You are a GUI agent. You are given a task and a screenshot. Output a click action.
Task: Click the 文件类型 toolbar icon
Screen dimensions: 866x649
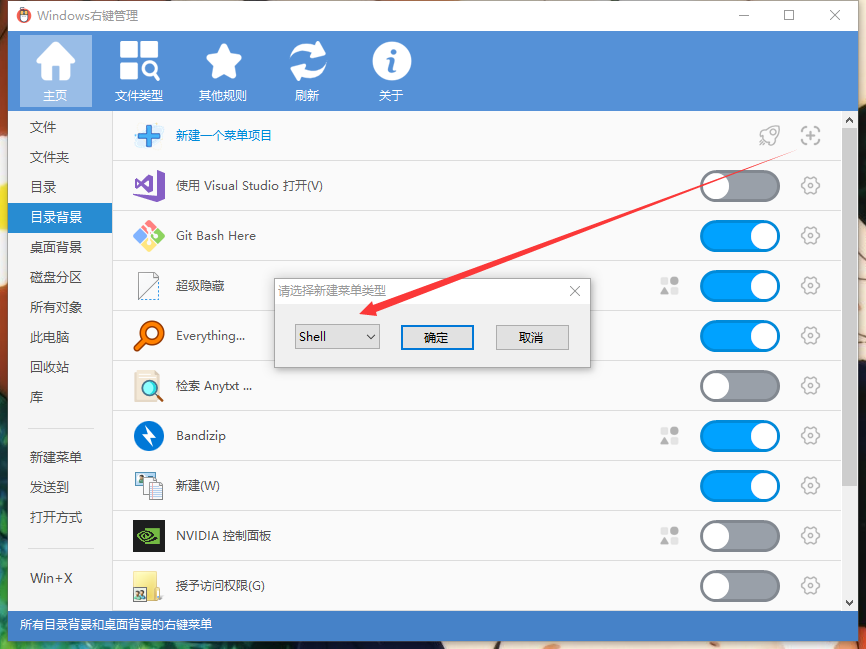click(x=139, y=60)
